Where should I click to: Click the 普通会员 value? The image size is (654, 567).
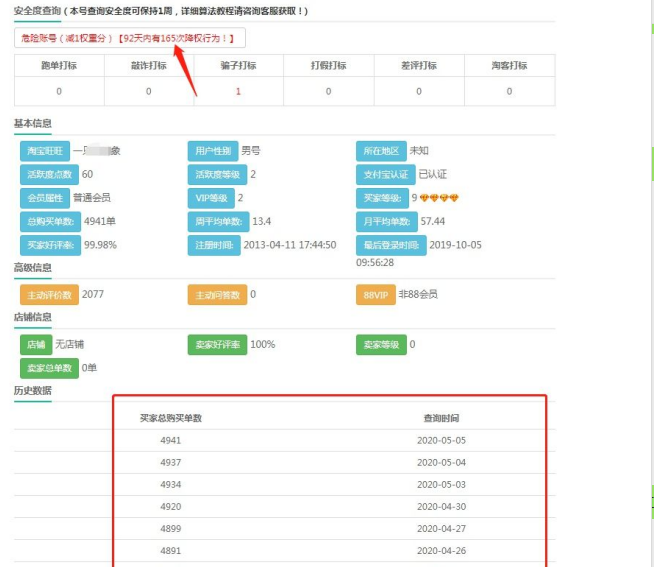point(92,198)
